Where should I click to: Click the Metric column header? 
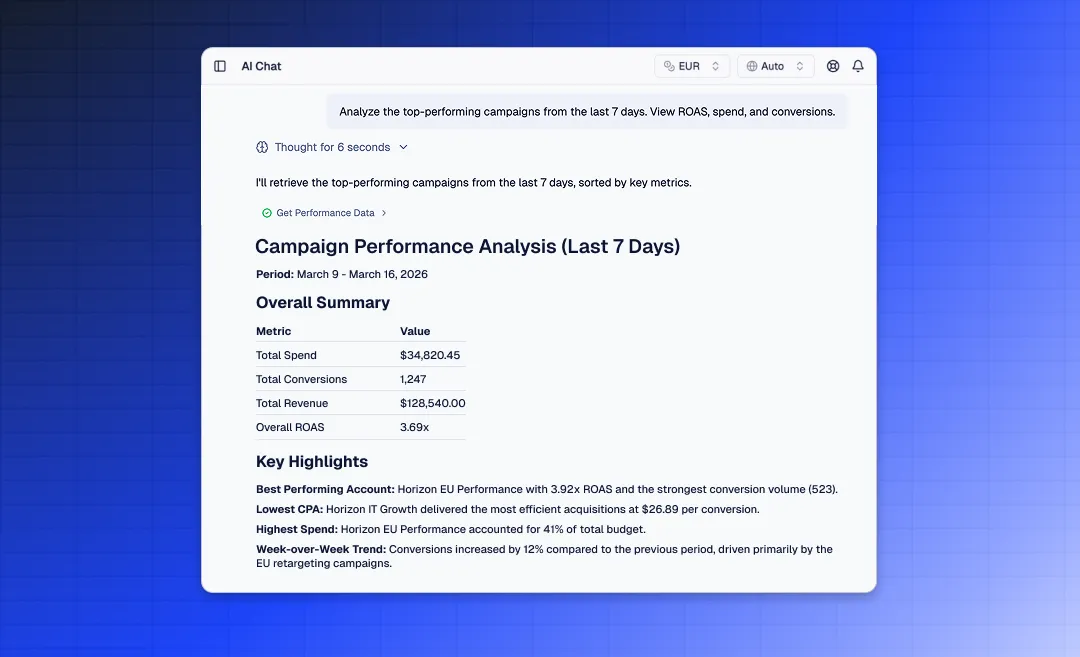(x=274, y=331)
